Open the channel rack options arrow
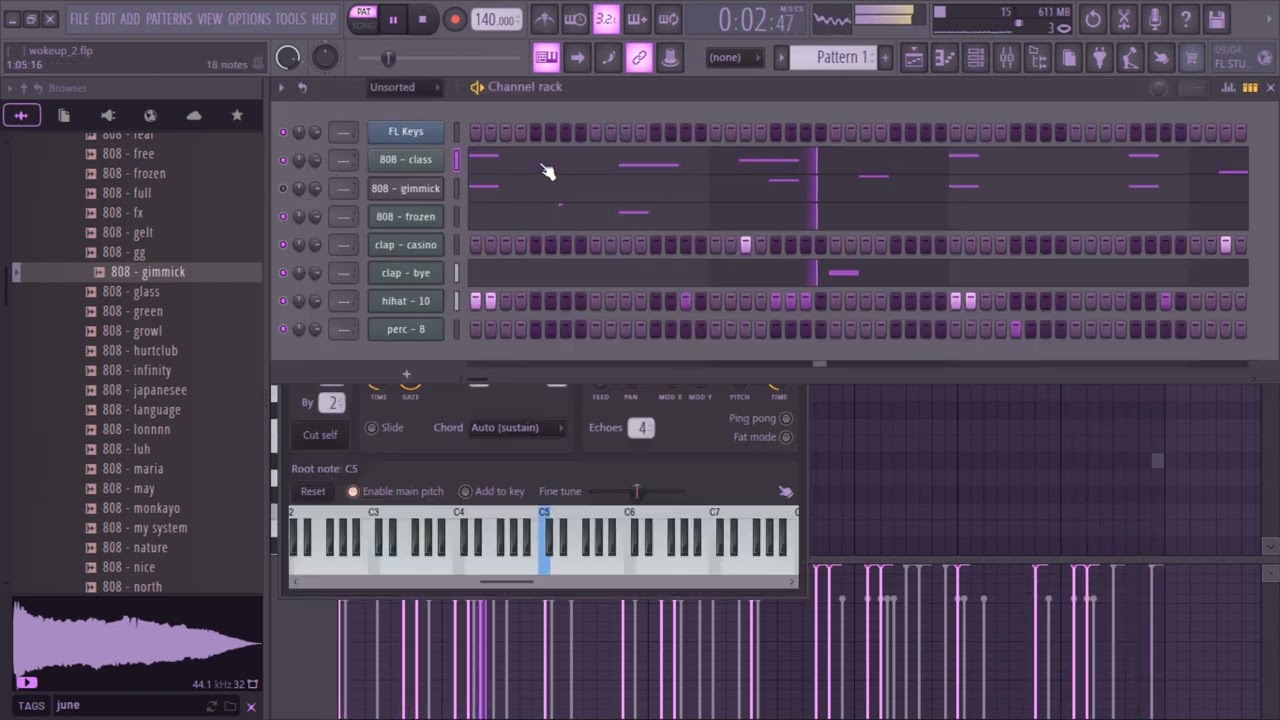Viewport: 1280px width, 720px height. tap(281, 87)
